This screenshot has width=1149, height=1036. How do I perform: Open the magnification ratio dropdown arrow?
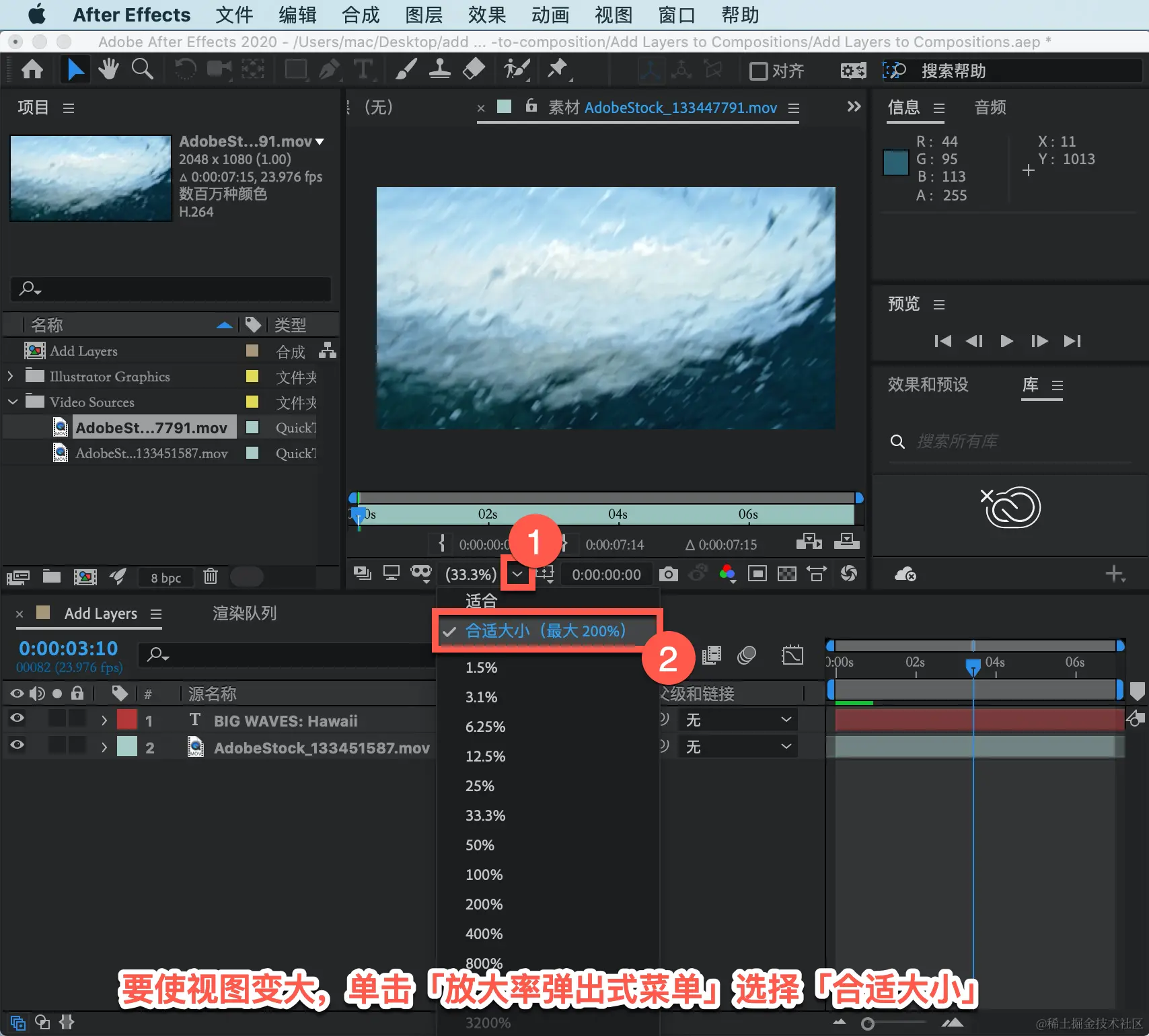[517, 574]
